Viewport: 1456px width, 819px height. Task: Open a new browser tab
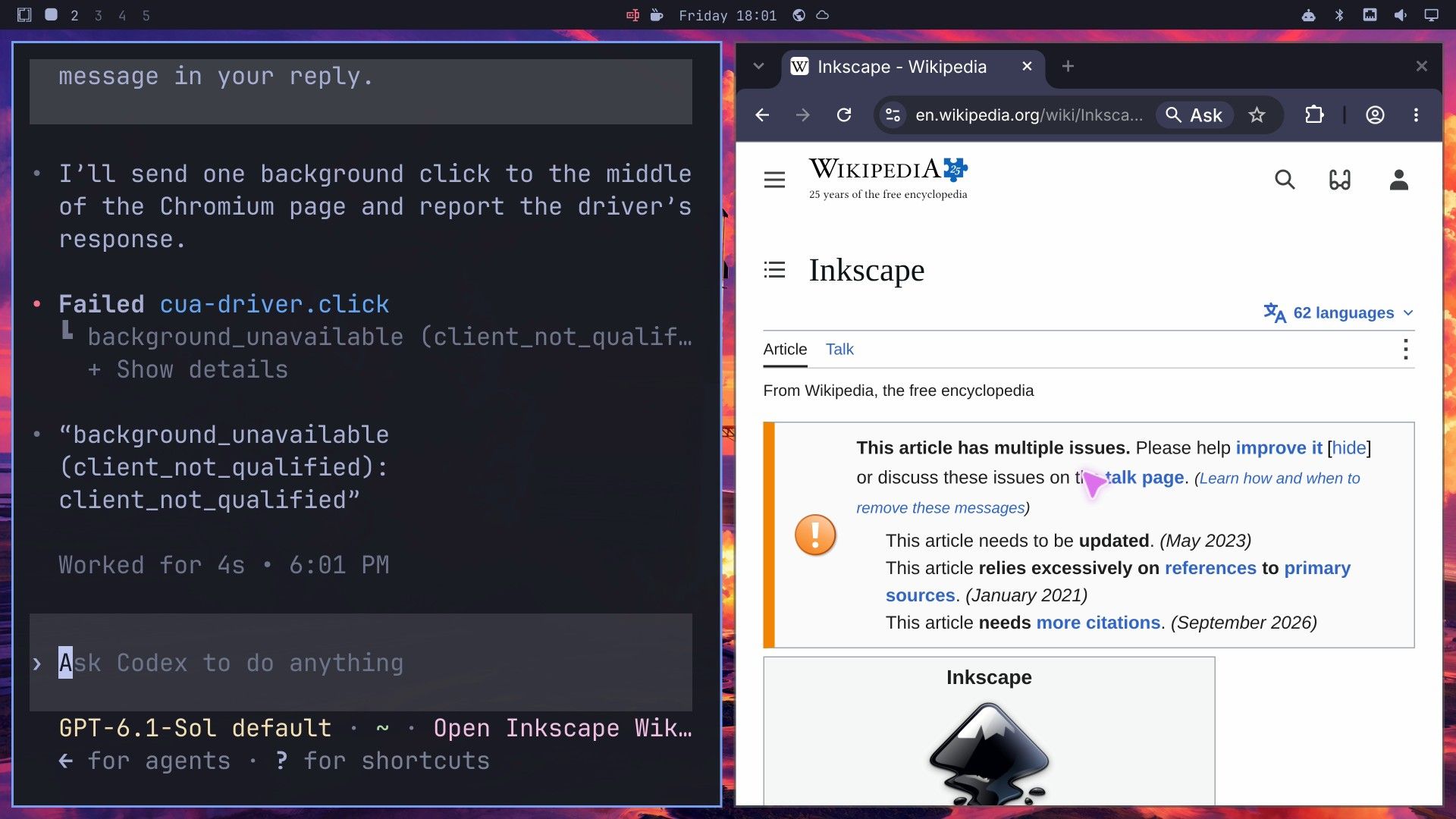pyautogui.click(x=1068, y=67)
